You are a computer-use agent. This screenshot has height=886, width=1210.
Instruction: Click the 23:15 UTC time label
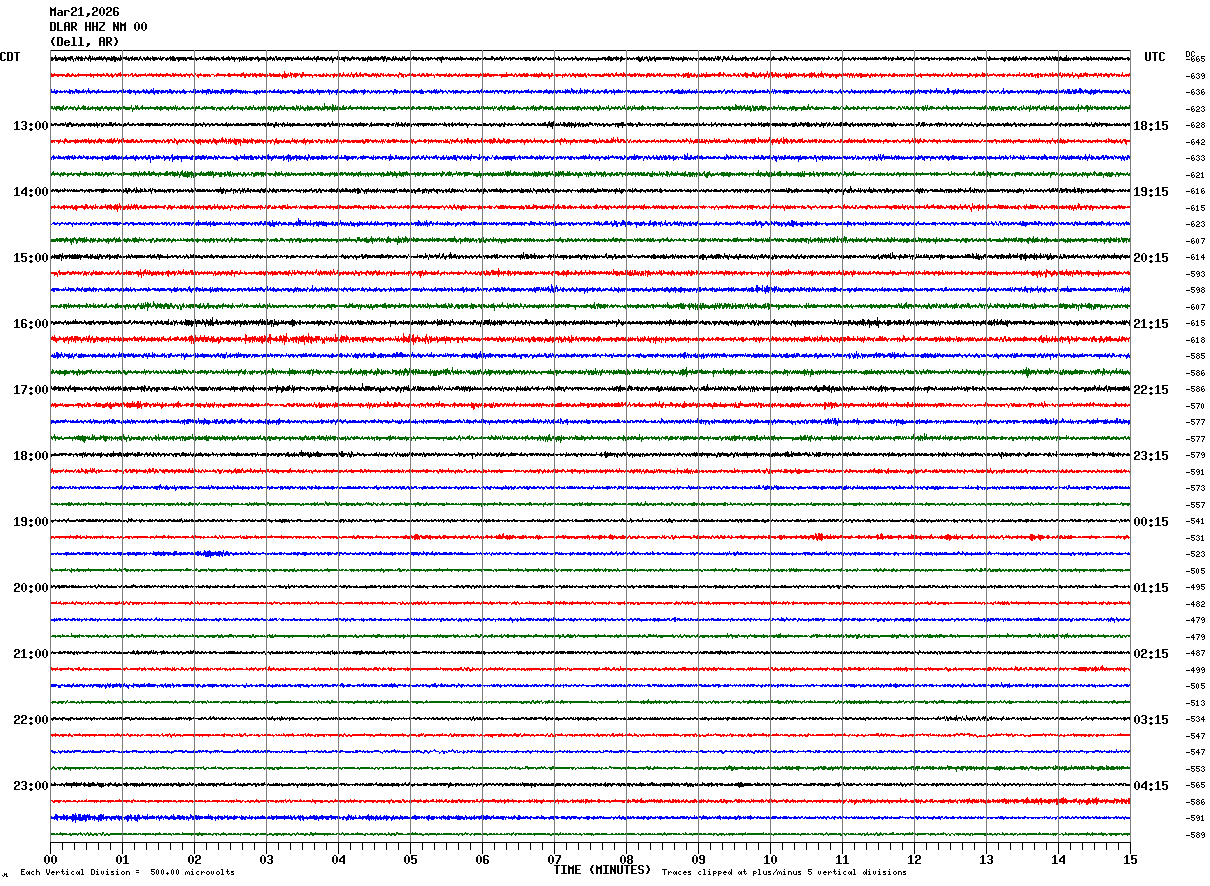[x=1151, y=456]
